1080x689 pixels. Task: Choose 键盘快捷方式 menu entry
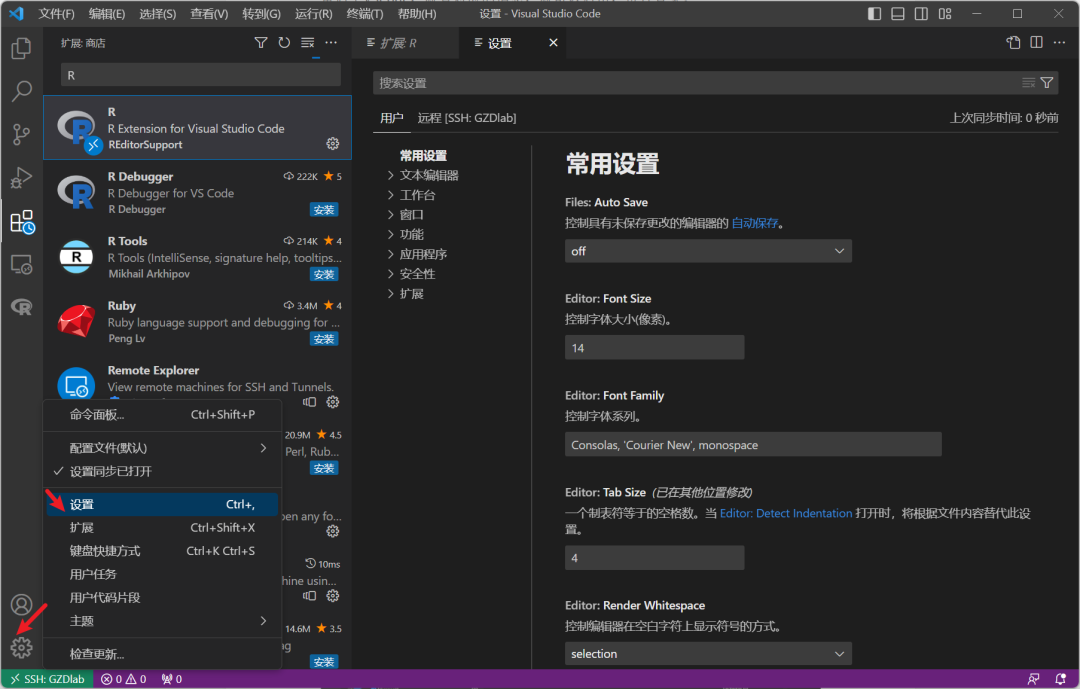click(163, 551)
